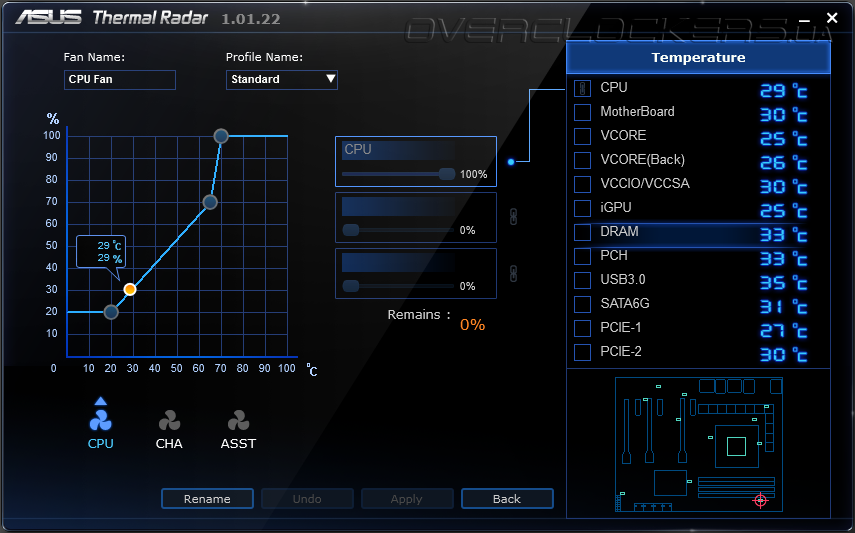
Task: Click the Back button
Action: pos(507,499)
